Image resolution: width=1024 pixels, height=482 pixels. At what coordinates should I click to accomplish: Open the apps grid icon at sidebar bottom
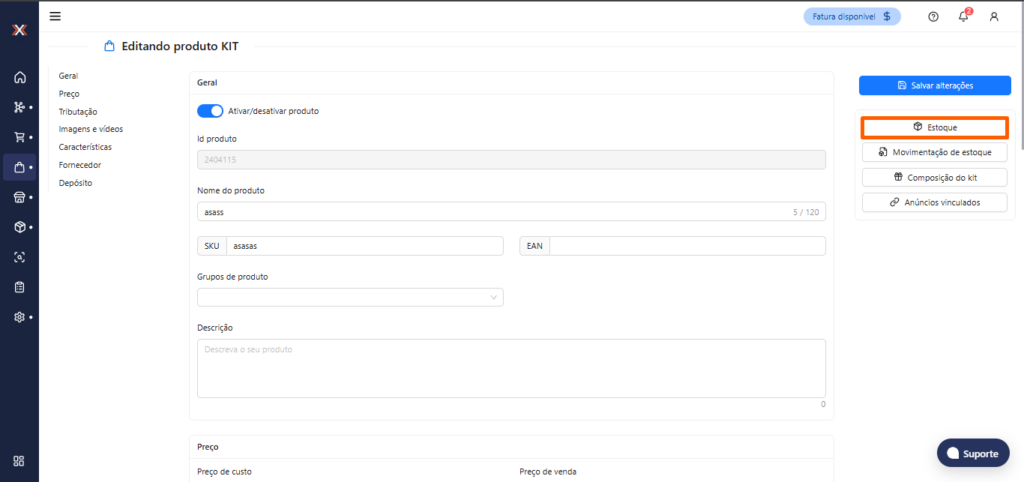click(x=19, y=461)
